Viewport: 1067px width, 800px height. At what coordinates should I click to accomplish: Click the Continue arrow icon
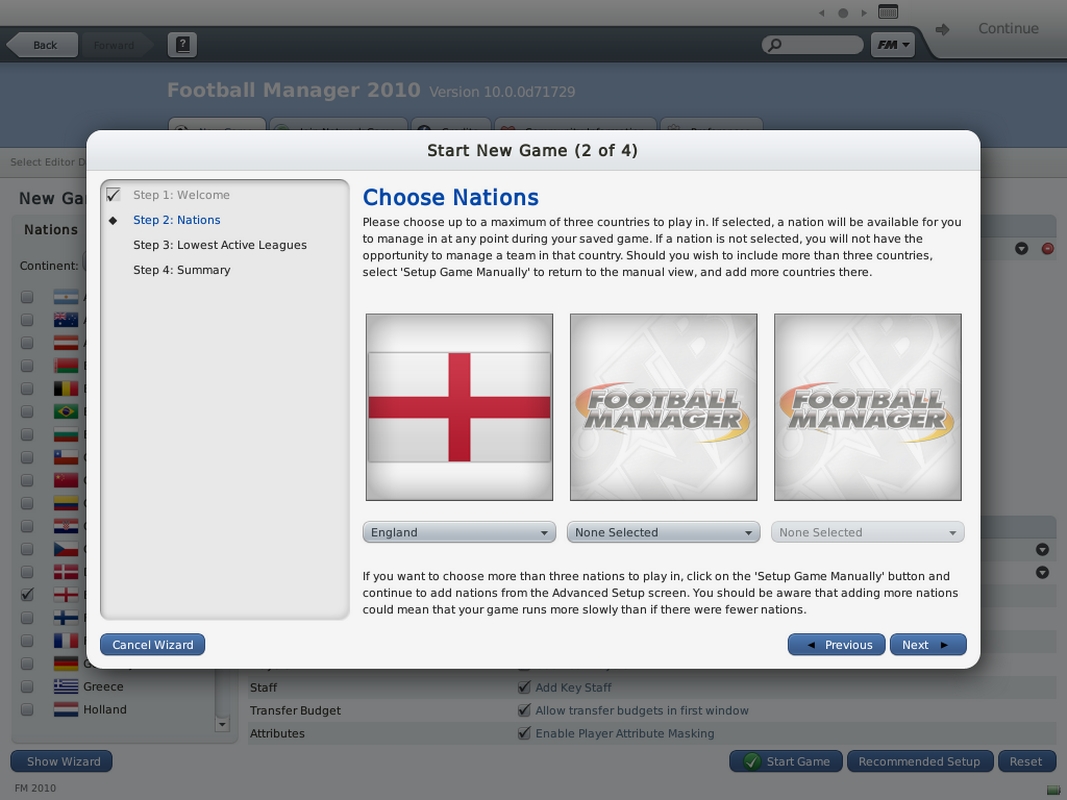(942, 30)
